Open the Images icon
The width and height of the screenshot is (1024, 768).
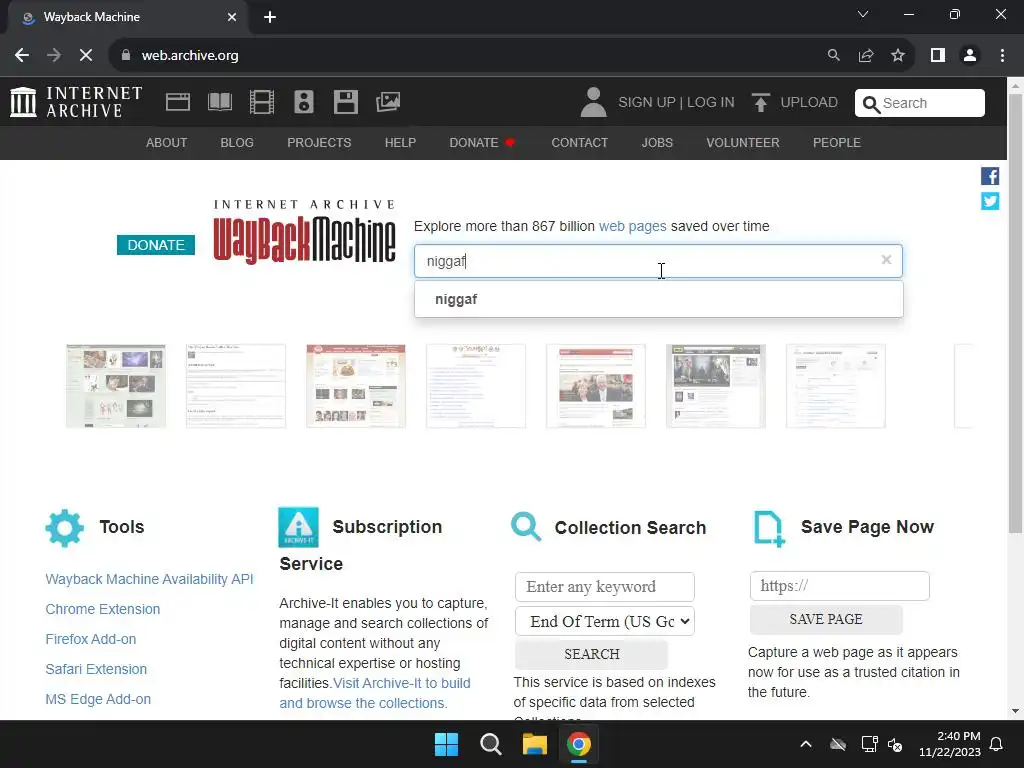[x=388, y=103]
